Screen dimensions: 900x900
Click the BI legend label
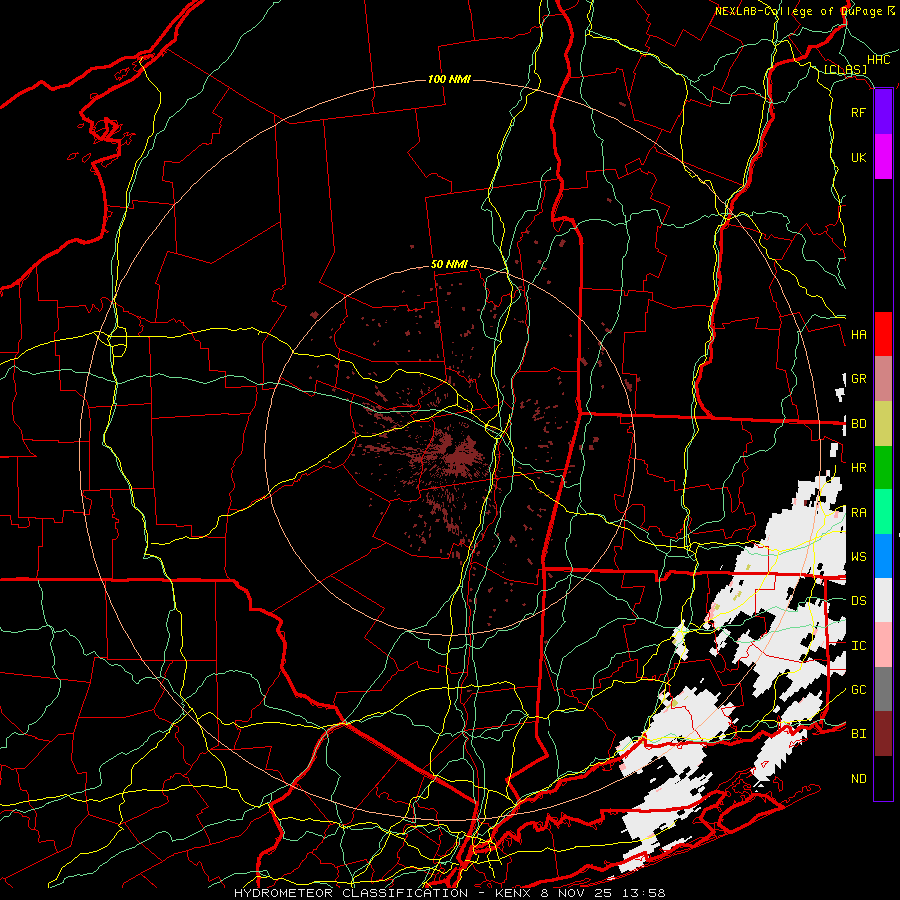858,734
